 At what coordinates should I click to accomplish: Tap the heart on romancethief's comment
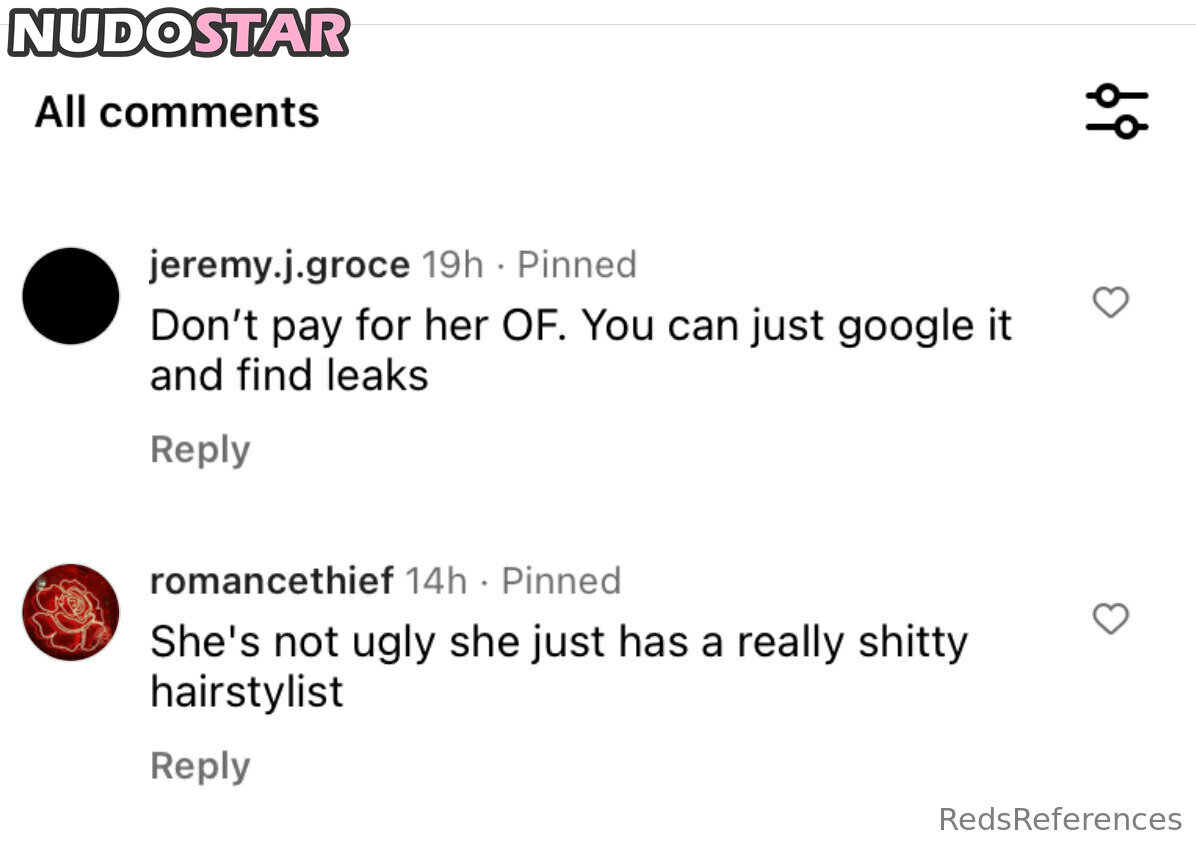click(1110, 619)
